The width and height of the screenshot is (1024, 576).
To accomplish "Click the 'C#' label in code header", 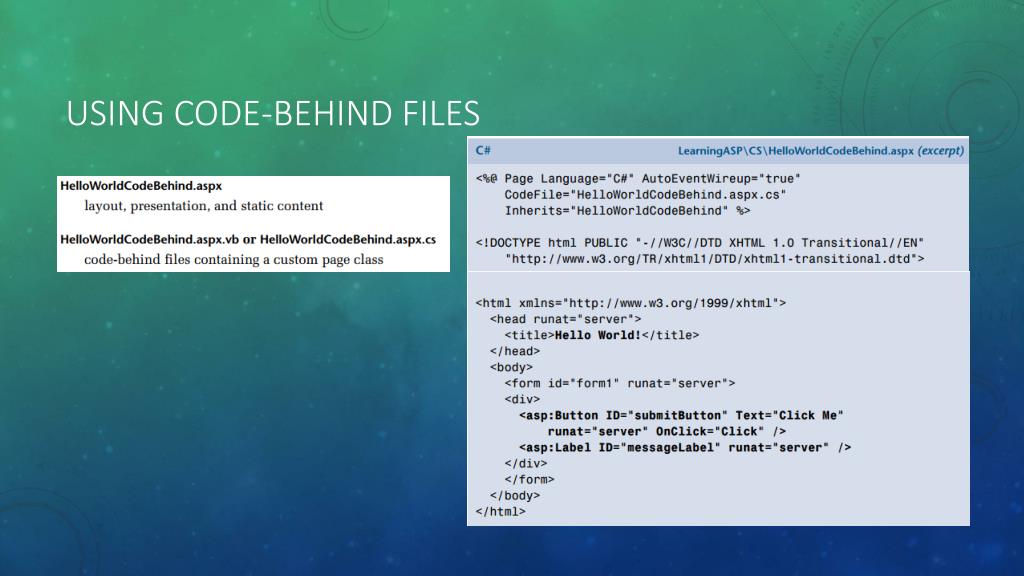I will [x=483, y=151].
